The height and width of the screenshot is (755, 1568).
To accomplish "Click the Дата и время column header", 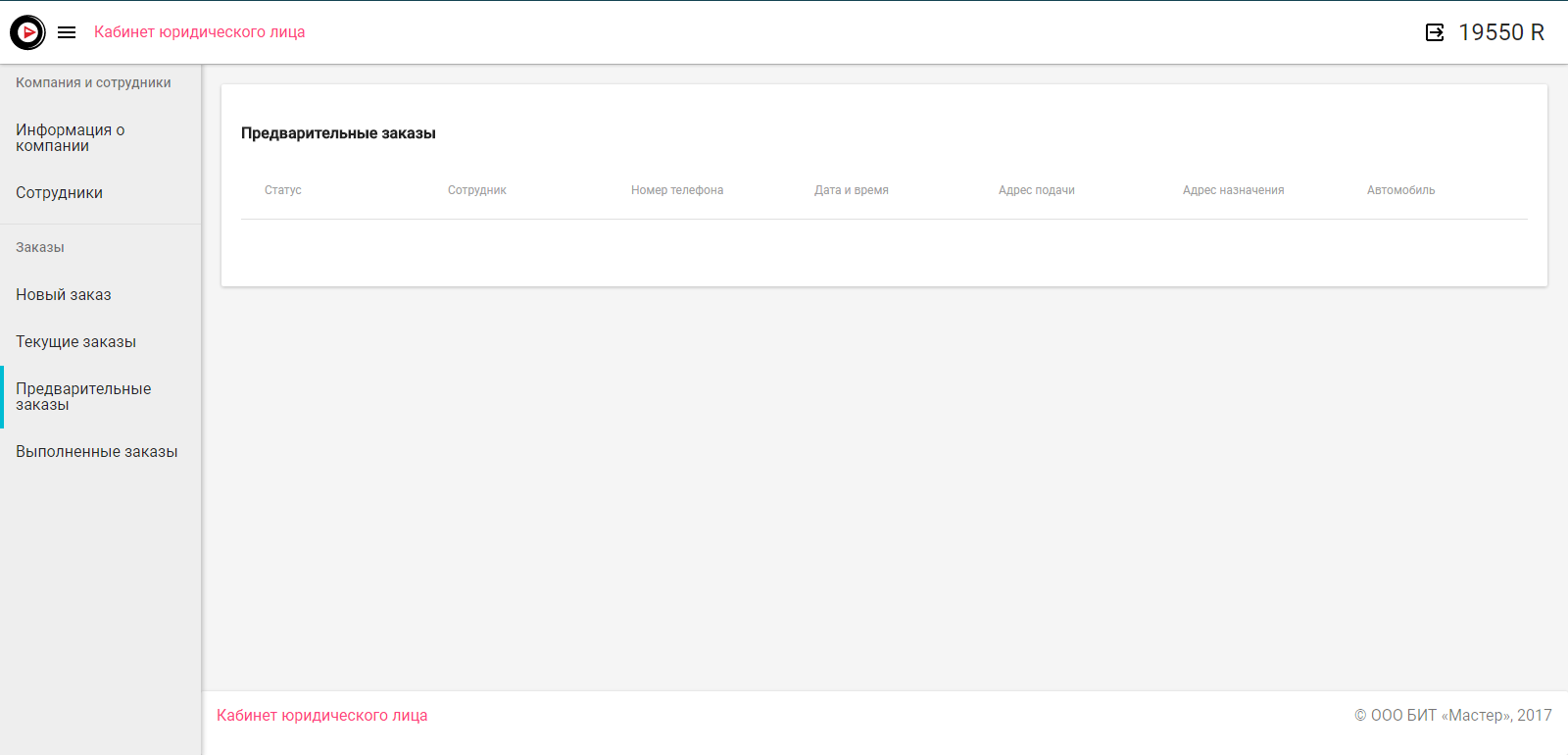I will [x=852, y=190].
